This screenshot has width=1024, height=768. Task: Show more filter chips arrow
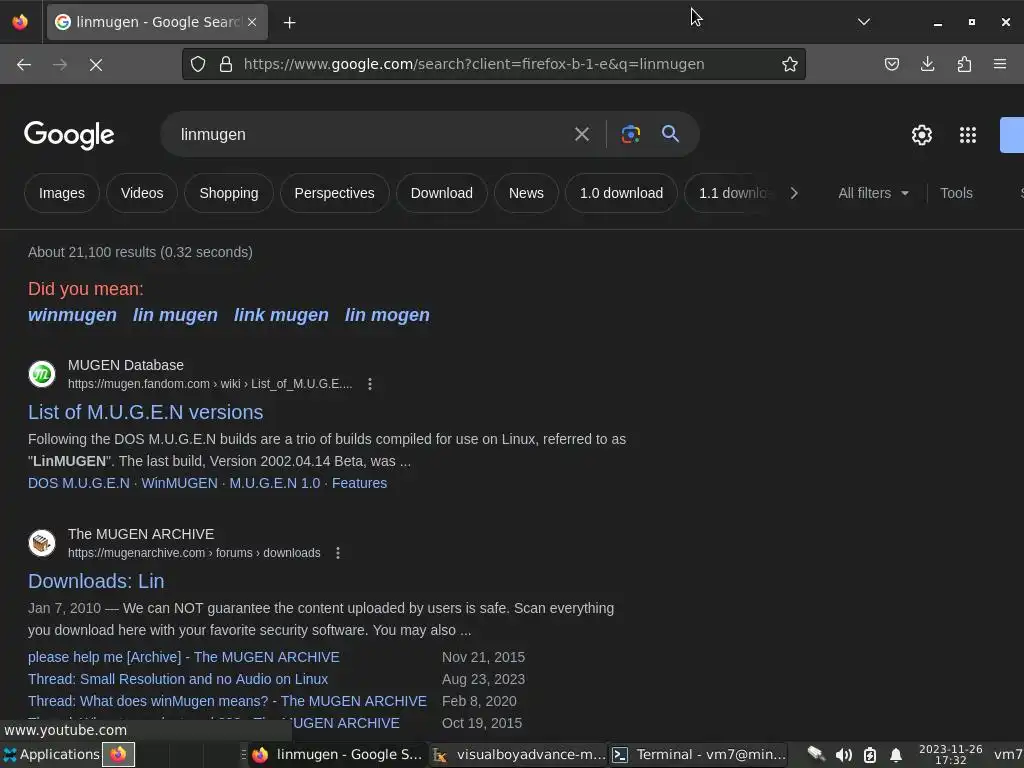tap(793, 193)
